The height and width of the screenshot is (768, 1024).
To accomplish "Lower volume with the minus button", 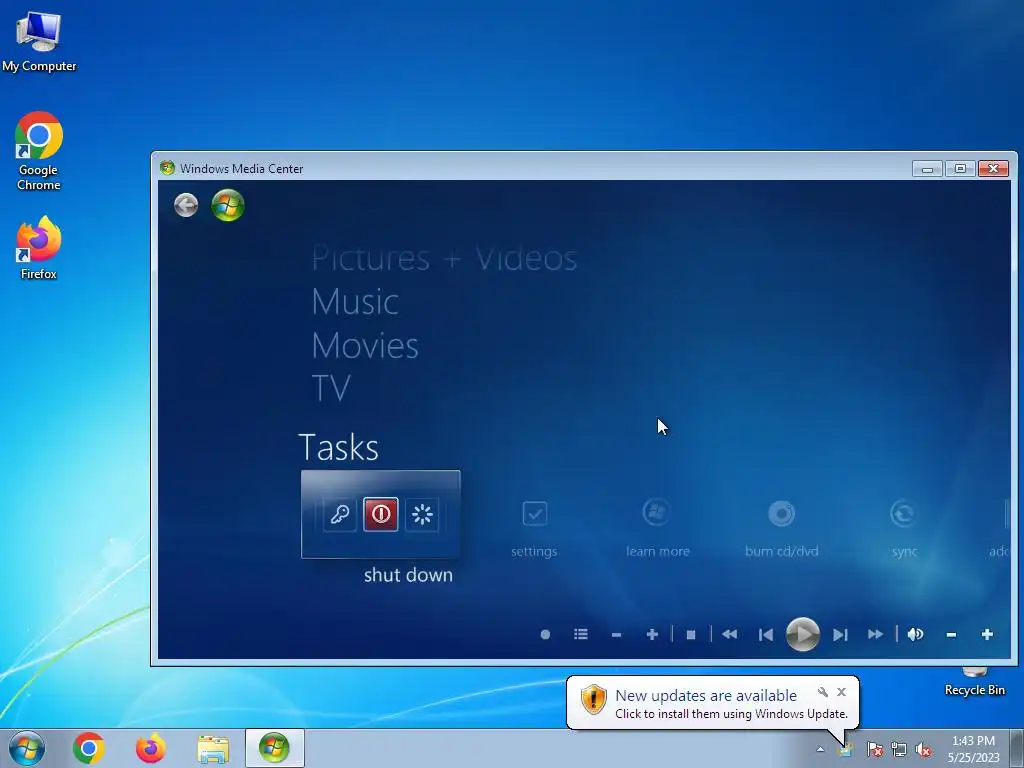I will coord(951,635).
